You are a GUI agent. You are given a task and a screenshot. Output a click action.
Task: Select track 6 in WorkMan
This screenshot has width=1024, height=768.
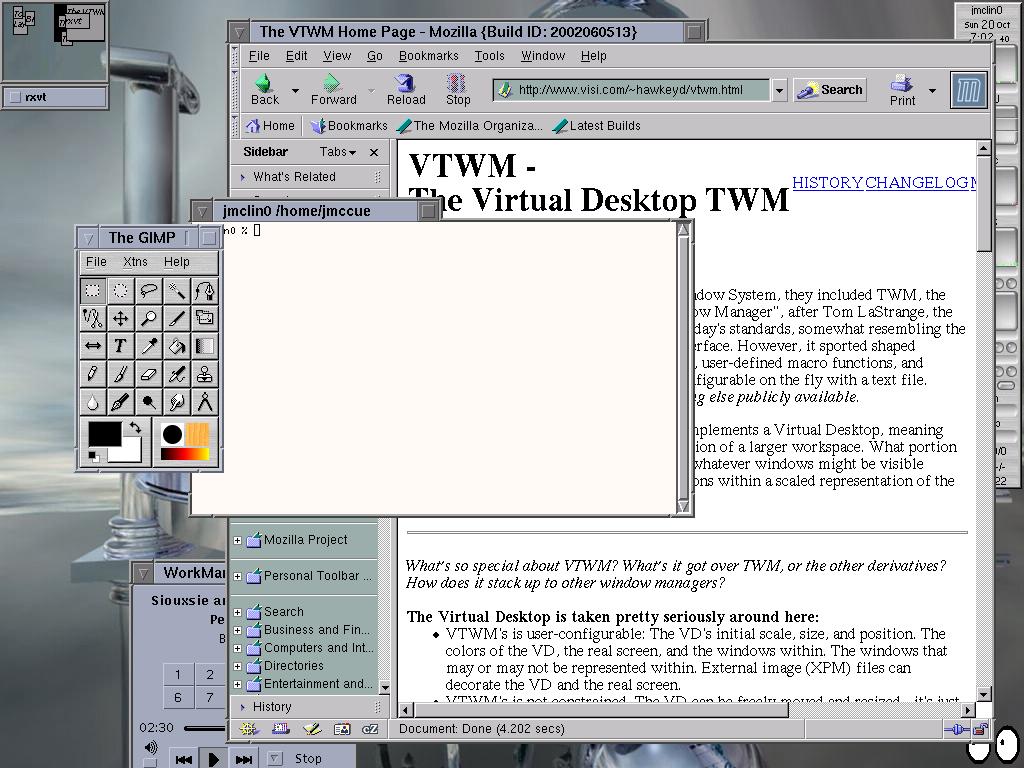(x=178, y=697)
